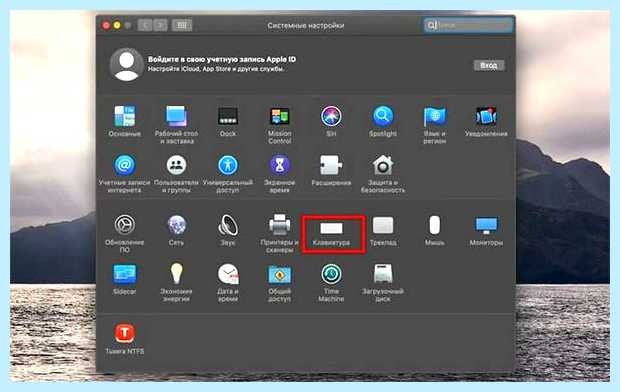Close the System Preferences window

point(106,25)
